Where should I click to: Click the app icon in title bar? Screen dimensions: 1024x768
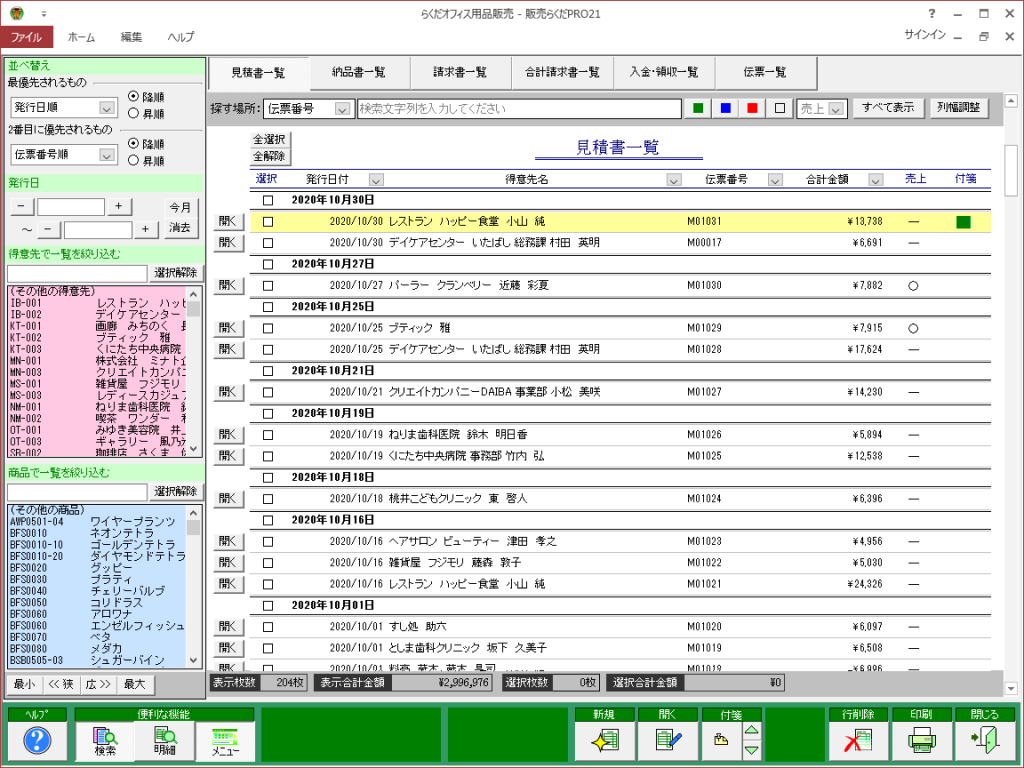(17, 13)
